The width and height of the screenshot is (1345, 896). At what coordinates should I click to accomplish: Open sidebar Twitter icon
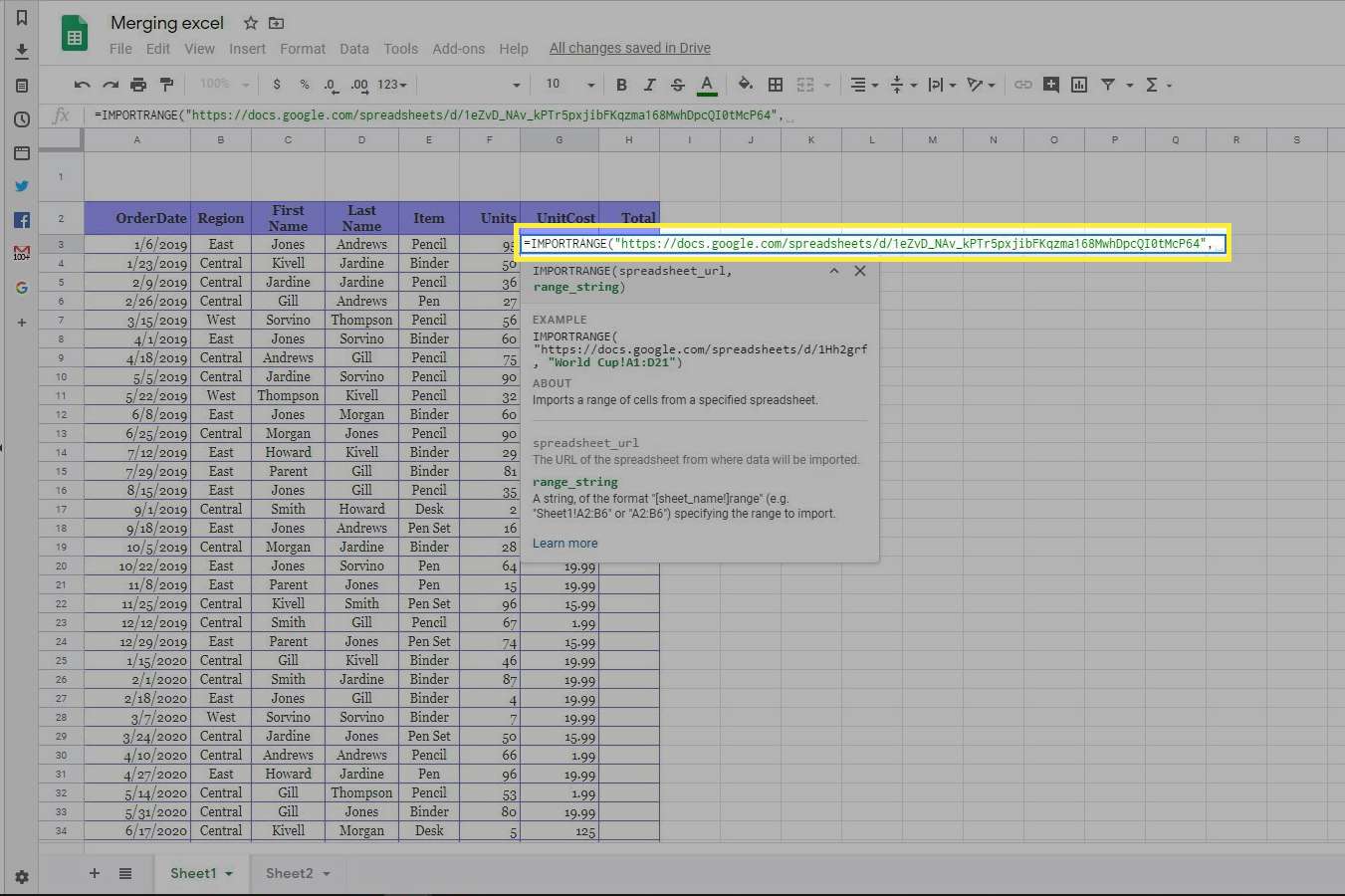(x=22, y=186)
